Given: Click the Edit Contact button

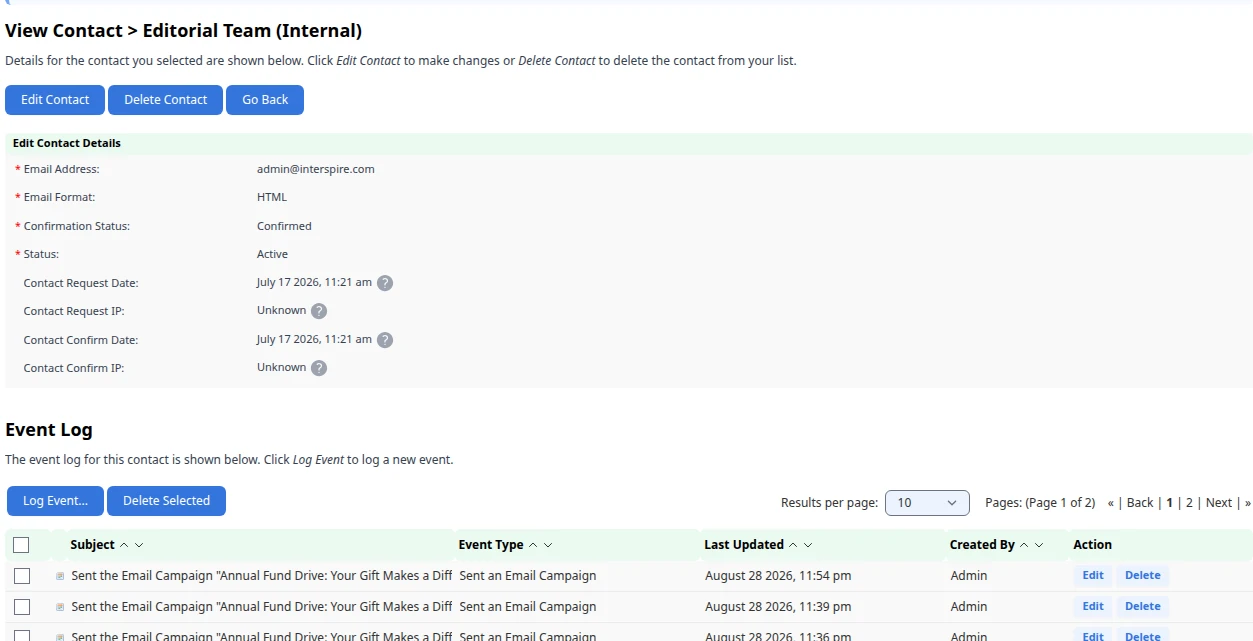Looking at the screenshot, I should [55, 100].
